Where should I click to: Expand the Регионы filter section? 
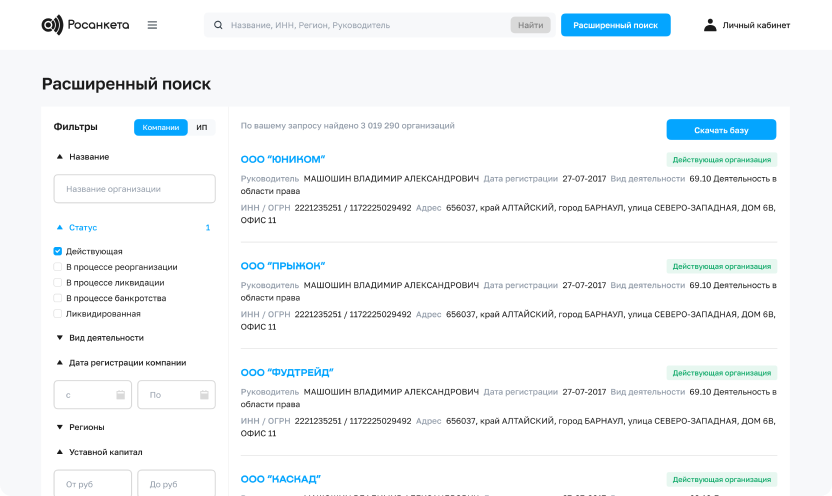click(x=59, y=427)
